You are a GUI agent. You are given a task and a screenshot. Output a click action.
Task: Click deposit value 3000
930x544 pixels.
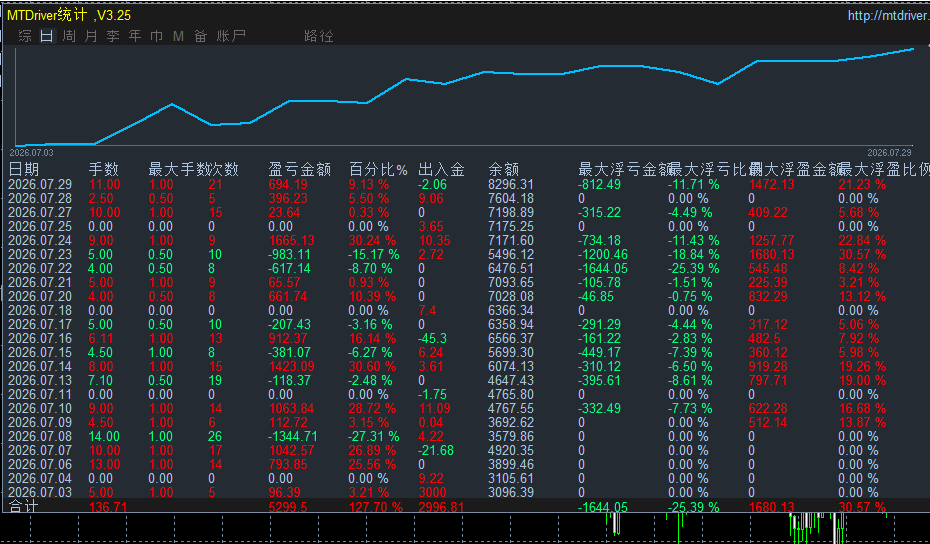coord(432,492)
